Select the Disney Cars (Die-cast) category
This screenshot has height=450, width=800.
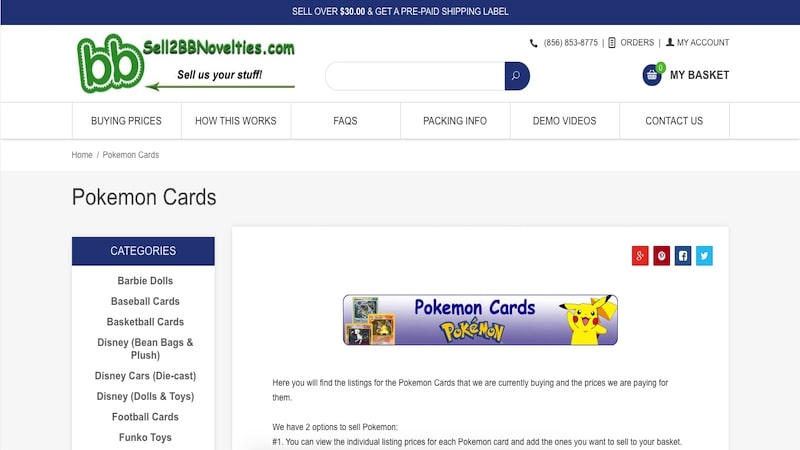tap(145, 376)
